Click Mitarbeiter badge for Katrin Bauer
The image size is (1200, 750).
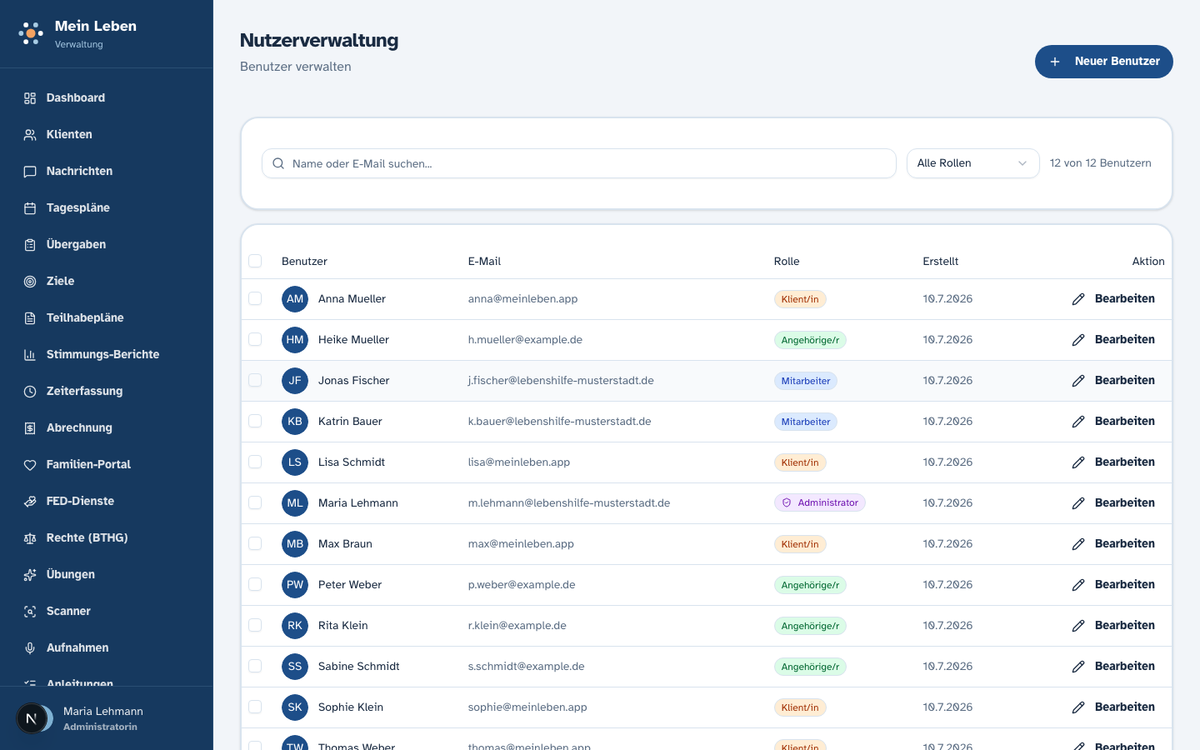pos(806,422)
